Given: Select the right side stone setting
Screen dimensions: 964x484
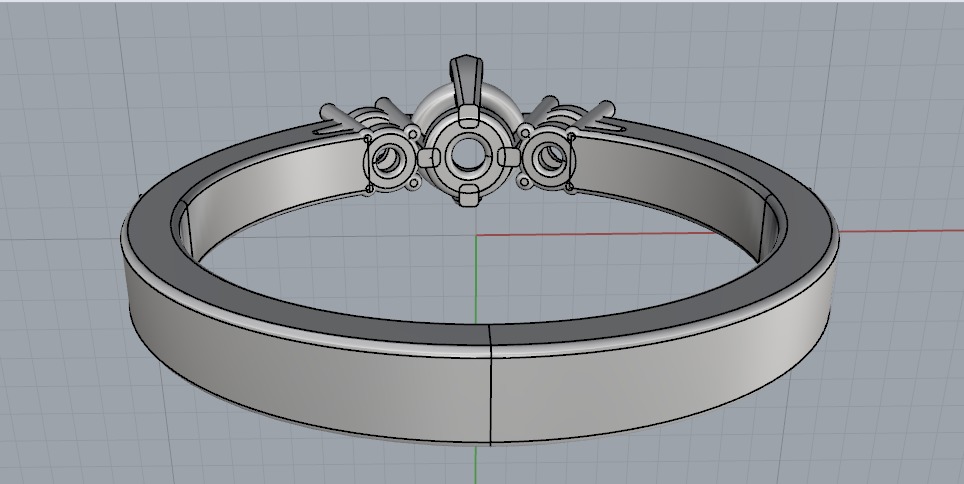Looking at the screenshot, I should [549, 159].
